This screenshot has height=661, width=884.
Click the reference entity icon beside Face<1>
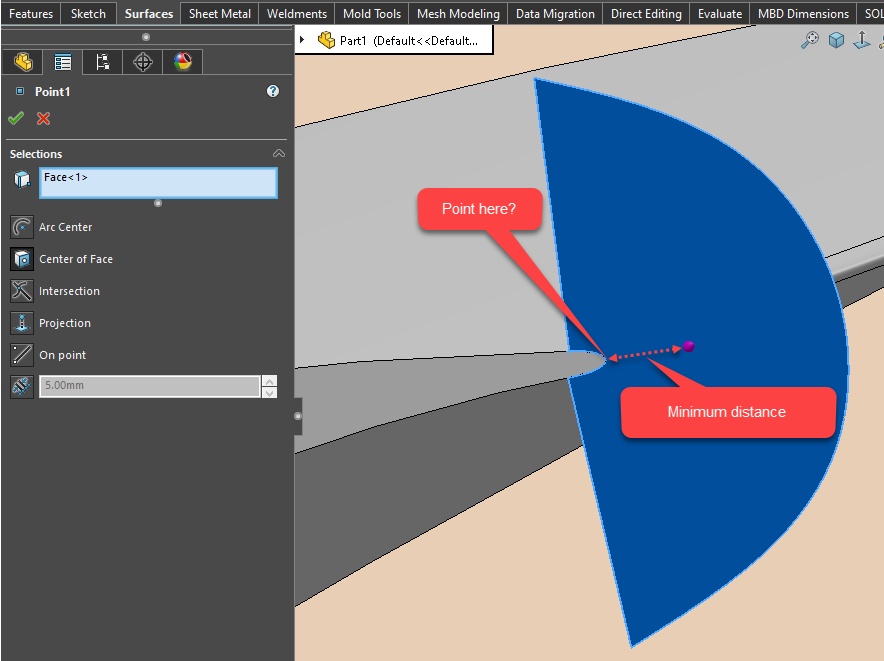(x=22, y=180)
